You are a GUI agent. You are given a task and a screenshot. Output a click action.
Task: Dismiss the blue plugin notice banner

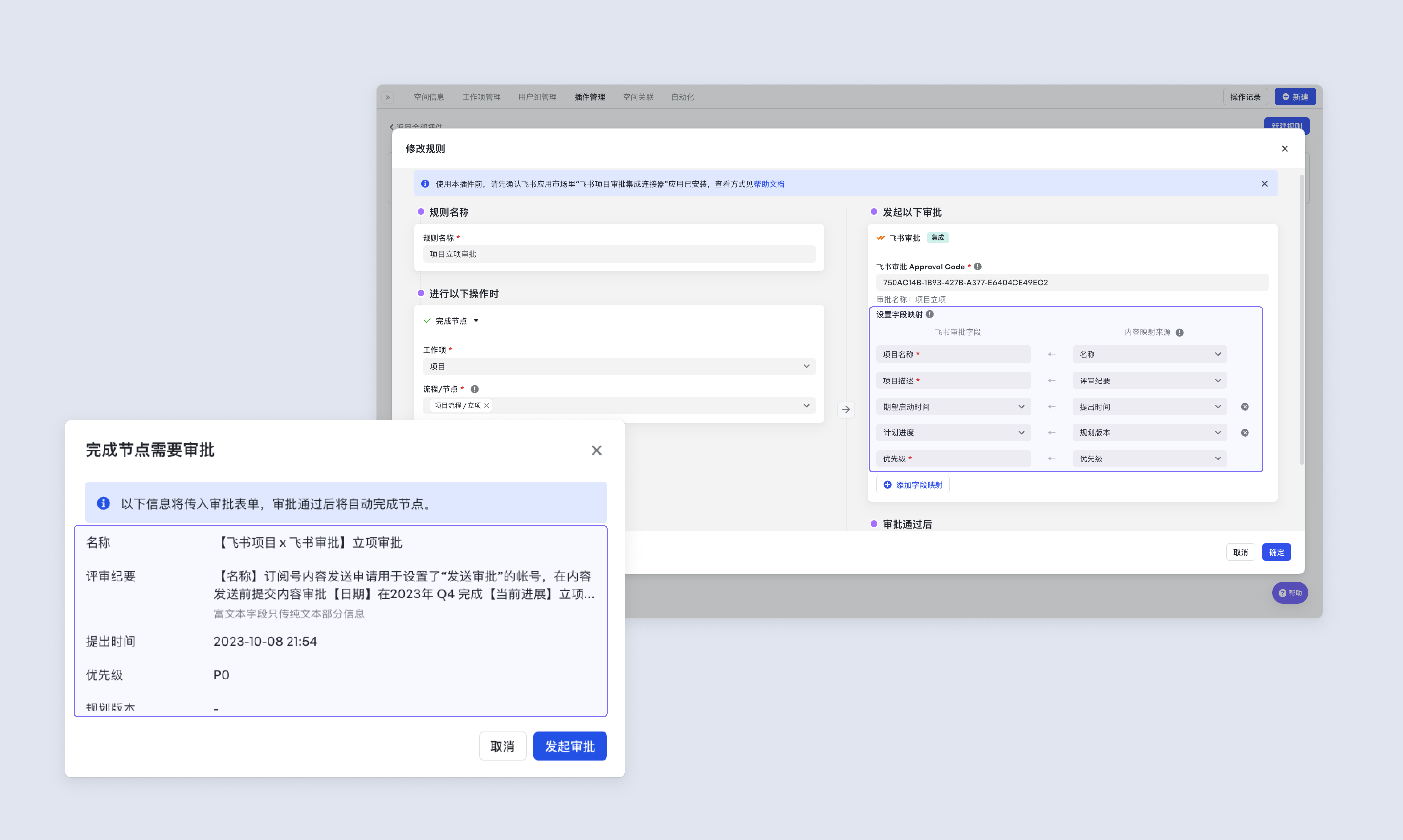pyautogui.click(x=1264, y=183)
